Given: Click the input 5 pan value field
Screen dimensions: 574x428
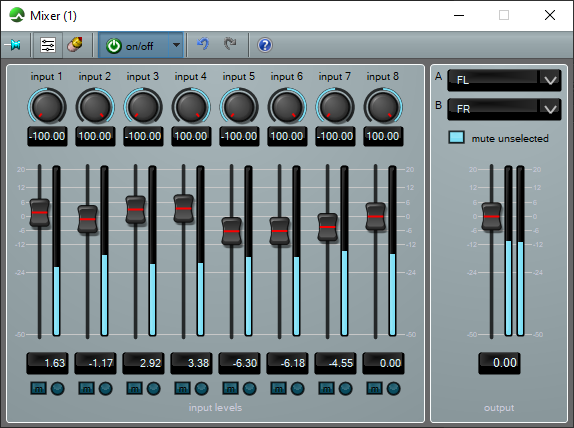Looking at the screenshot, I should pyautogui.click(x=239, y=136).
